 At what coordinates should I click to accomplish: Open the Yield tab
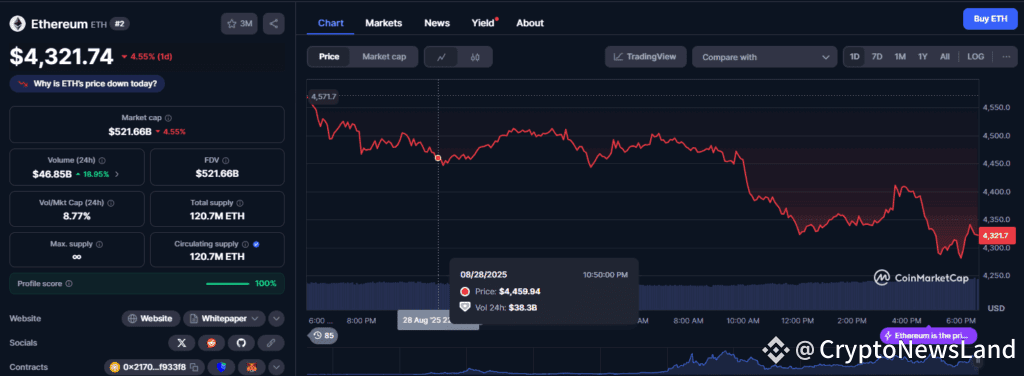[x=483, y=23]
